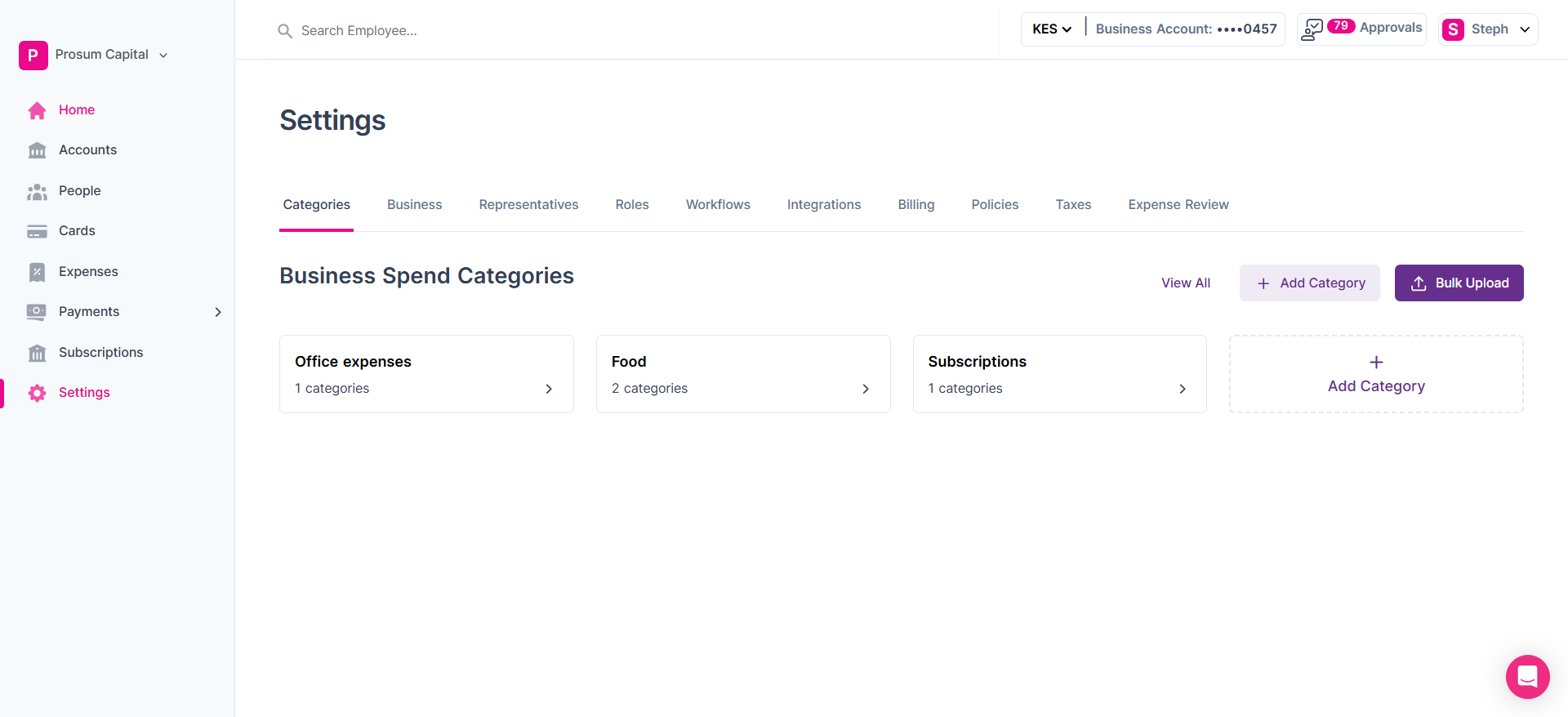Image resolution: width=1568 pixels, height=717 pixels.
Task: Click the People group icon
Action: click(x=37, y=191)
